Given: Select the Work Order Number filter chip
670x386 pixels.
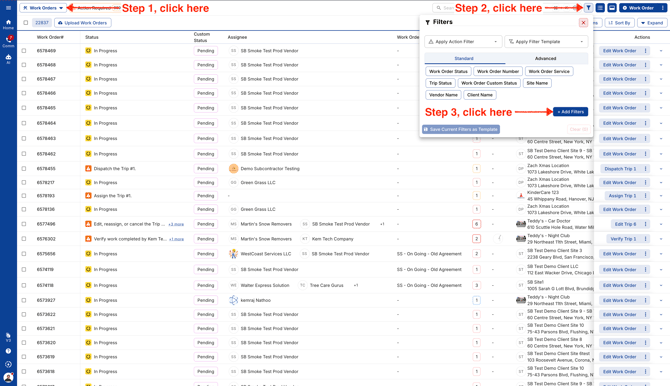Looking at the screenshot, I should pos(498,71).
